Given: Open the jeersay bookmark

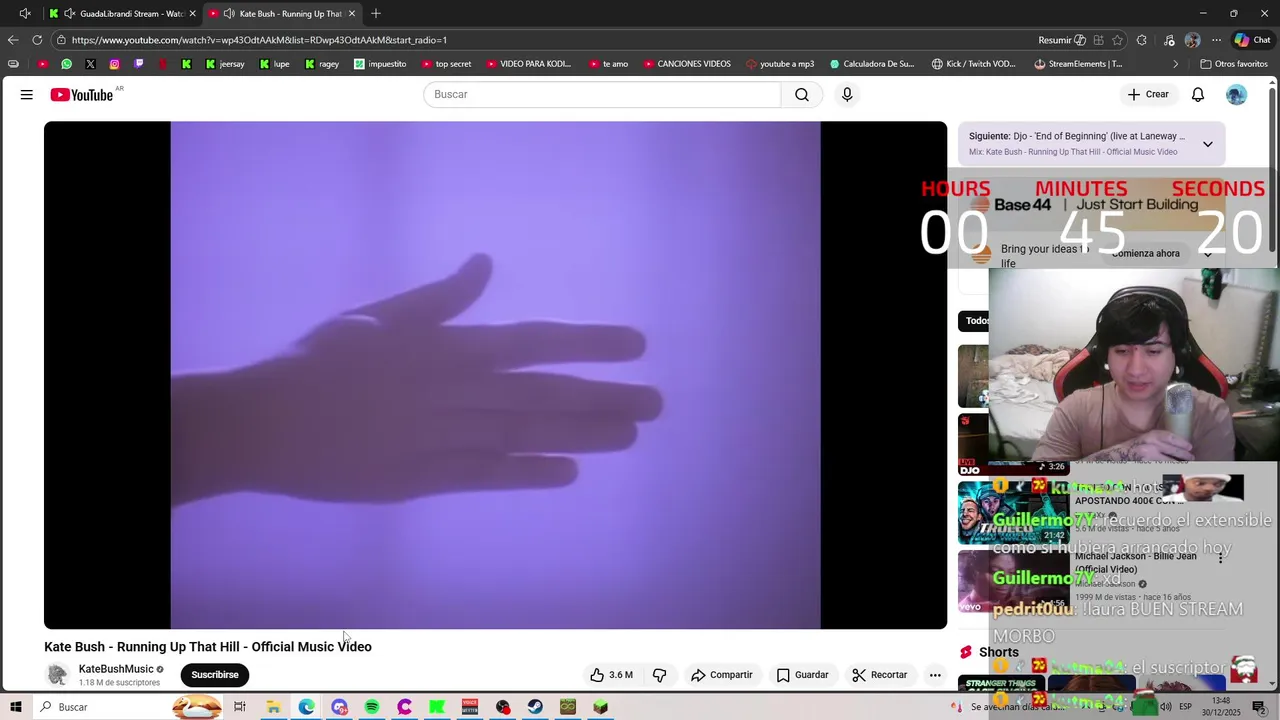Looking at the screenshot, I should (224, 64).
